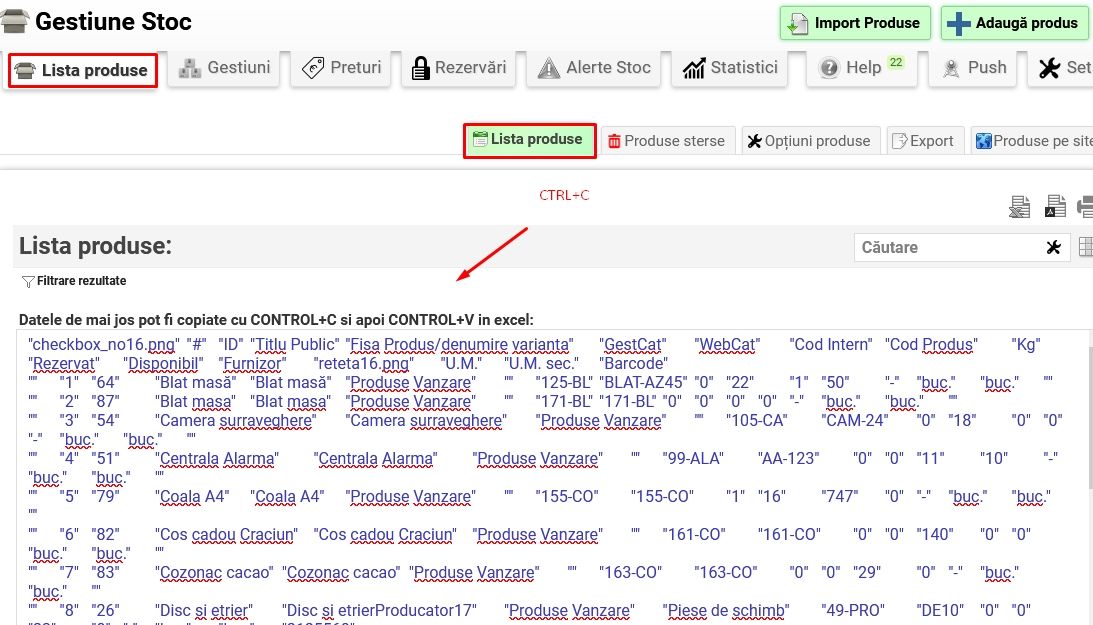The height and width of the screenshot is (625, 1093).
Task: Switch to the Push tab
Action: pos(973,68)
